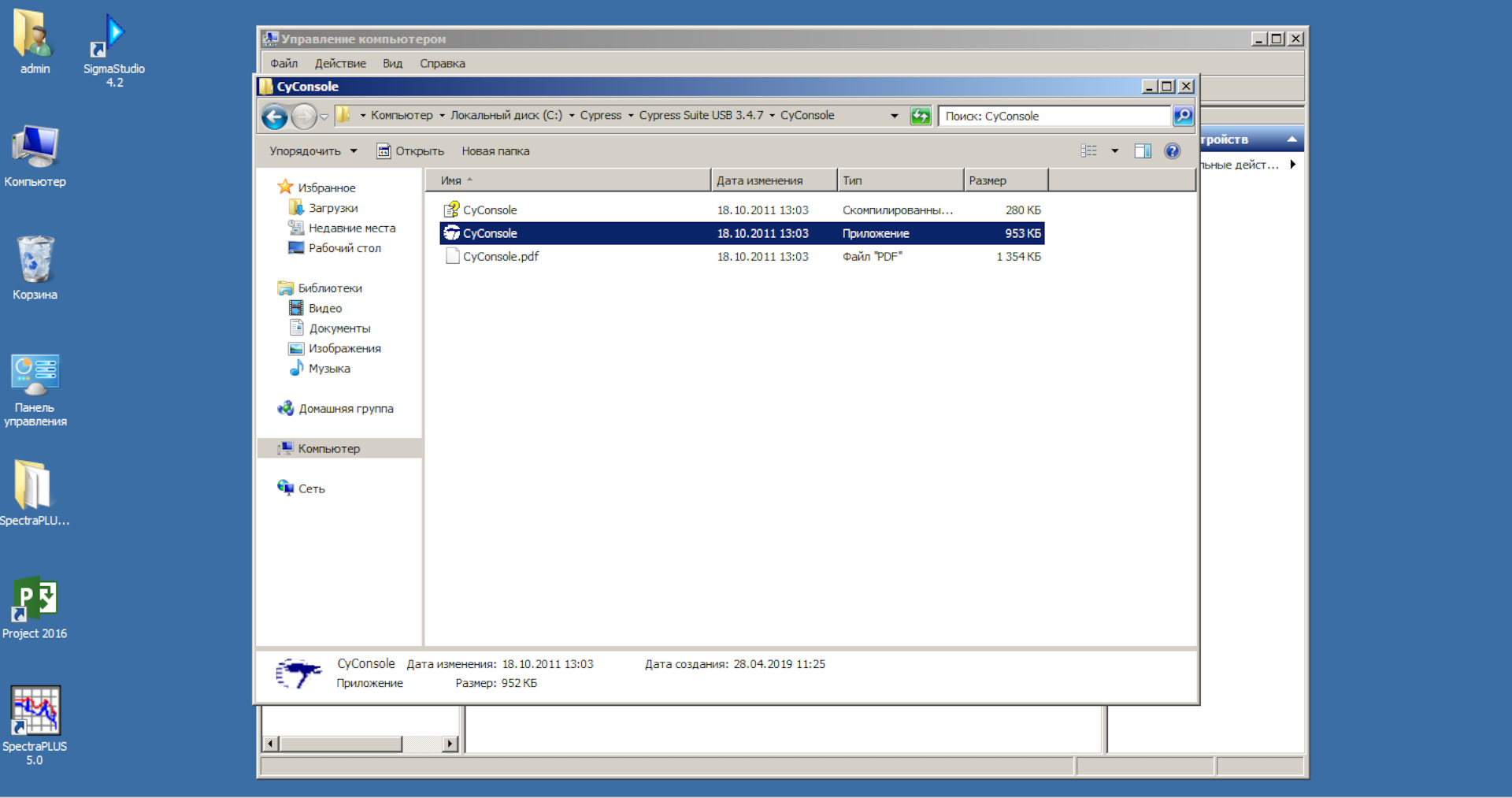Viewport: 1512px width, 798px height.
Task: Select Библиотеки in navigation pane
Action: [330, 288]
